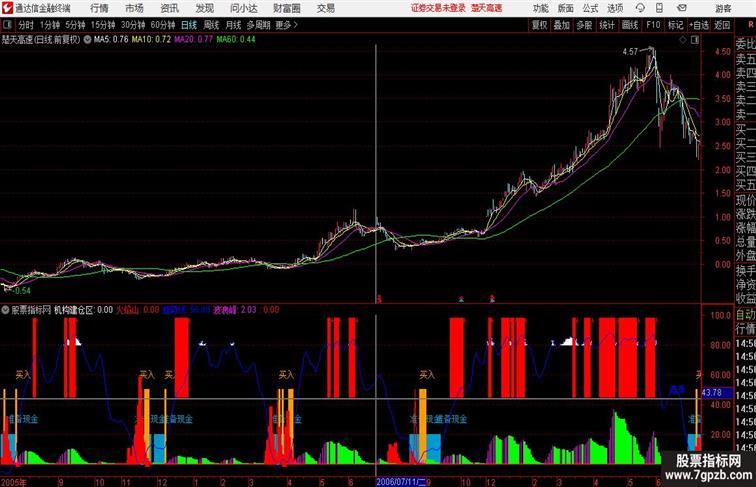Open the 功能 menu

coord(540,8)
